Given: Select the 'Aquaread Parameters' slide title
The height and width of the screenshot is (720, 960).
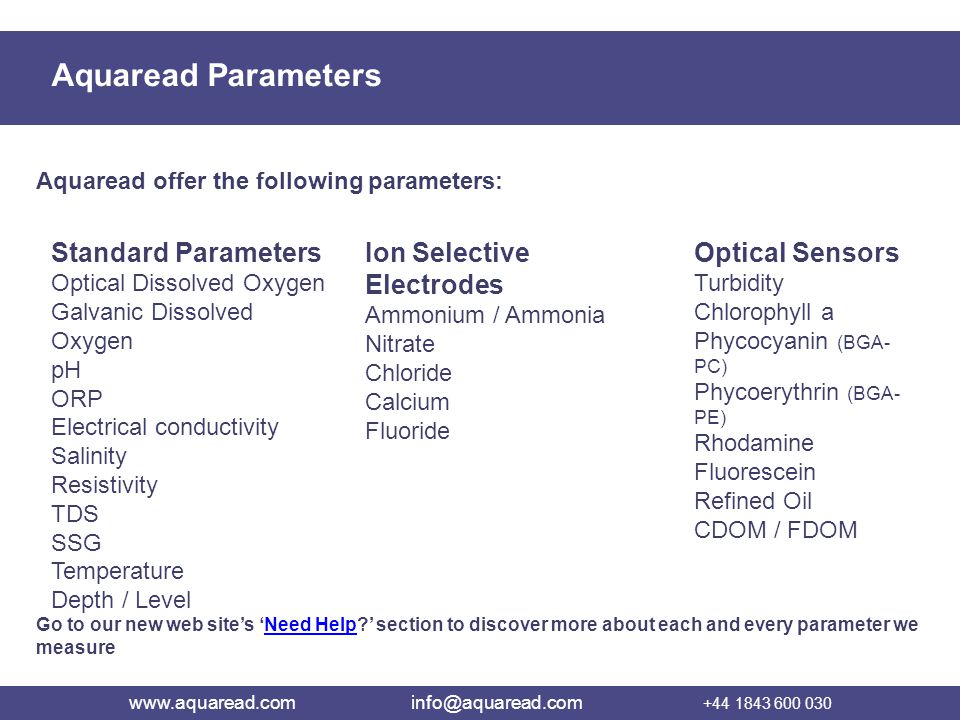Looking at the screenshot, I should 216,75.
